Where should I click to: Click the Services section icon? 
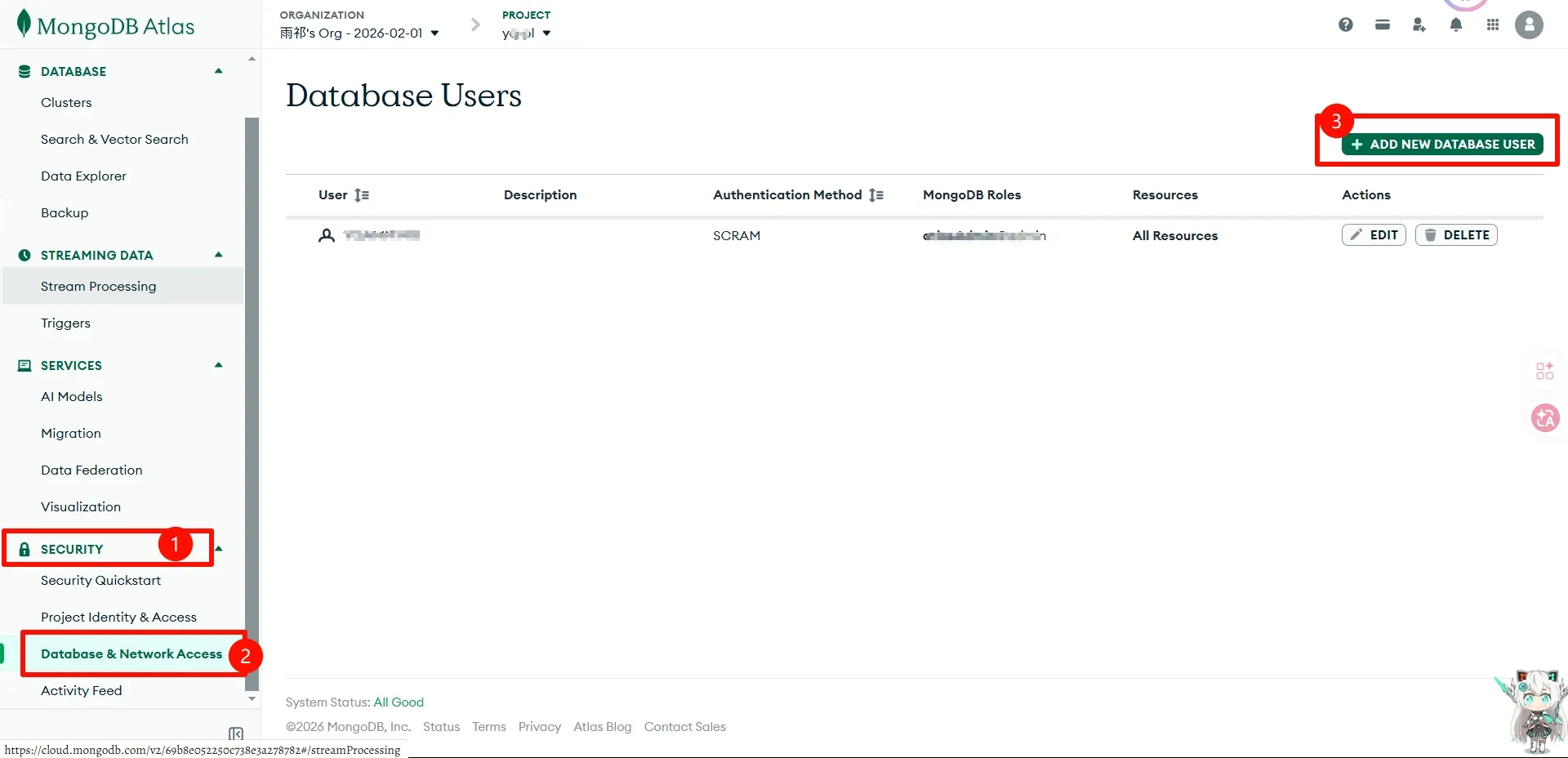pyautogui.click(x=24, y=365)
